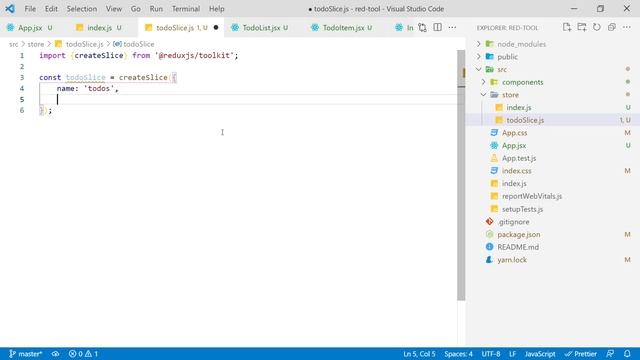Click todoSlice.js in the breadcrumb
The height and width of the screenshot is (360, 640).
(84, 44)
